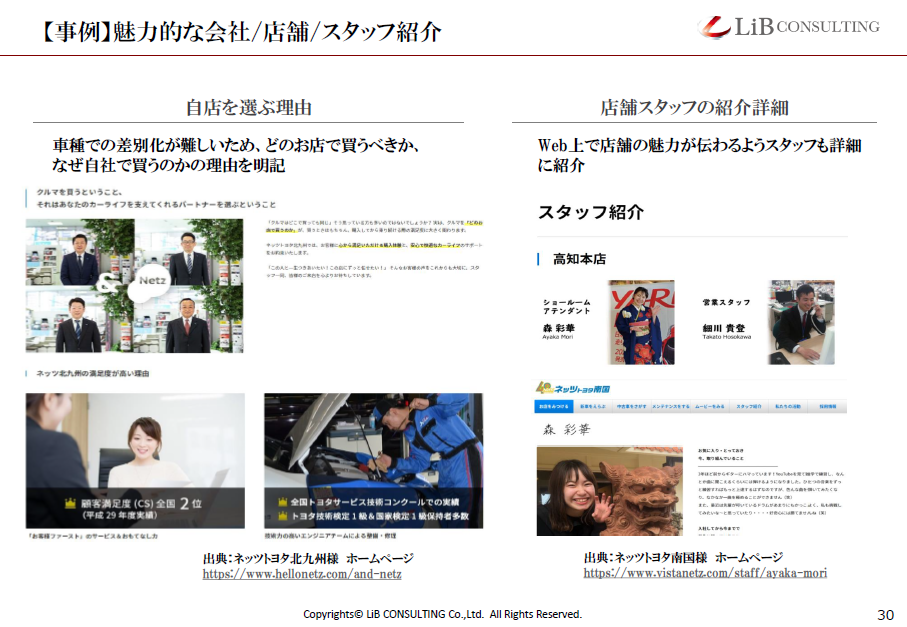Click the handwritten 森 彩華 profile title
Image resolution: width=907 pixels, height=627 pixels.
[566, 430]
